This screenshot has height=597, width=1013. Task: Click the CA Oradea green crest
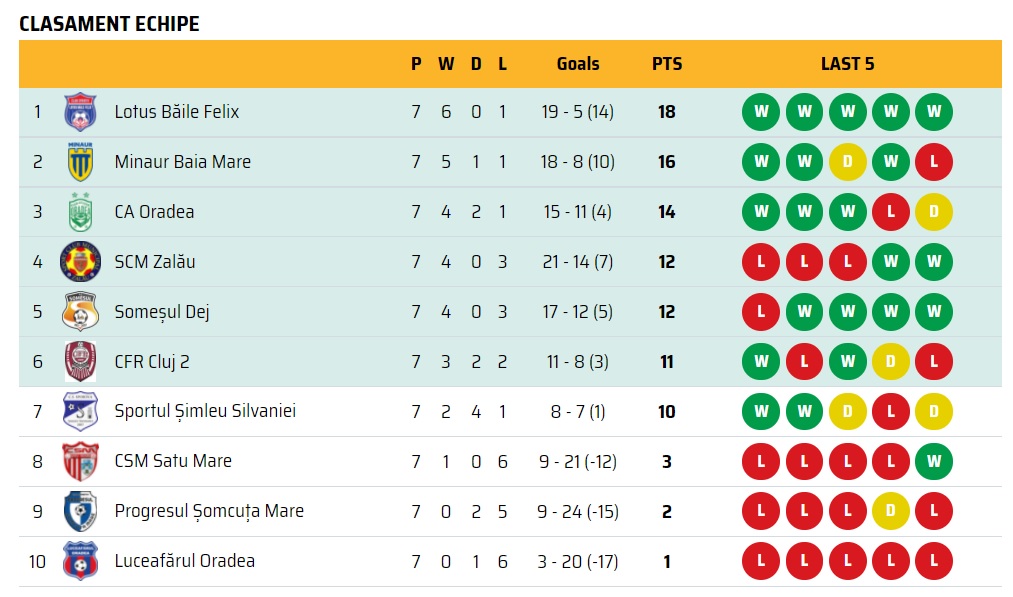pos(80,212)
